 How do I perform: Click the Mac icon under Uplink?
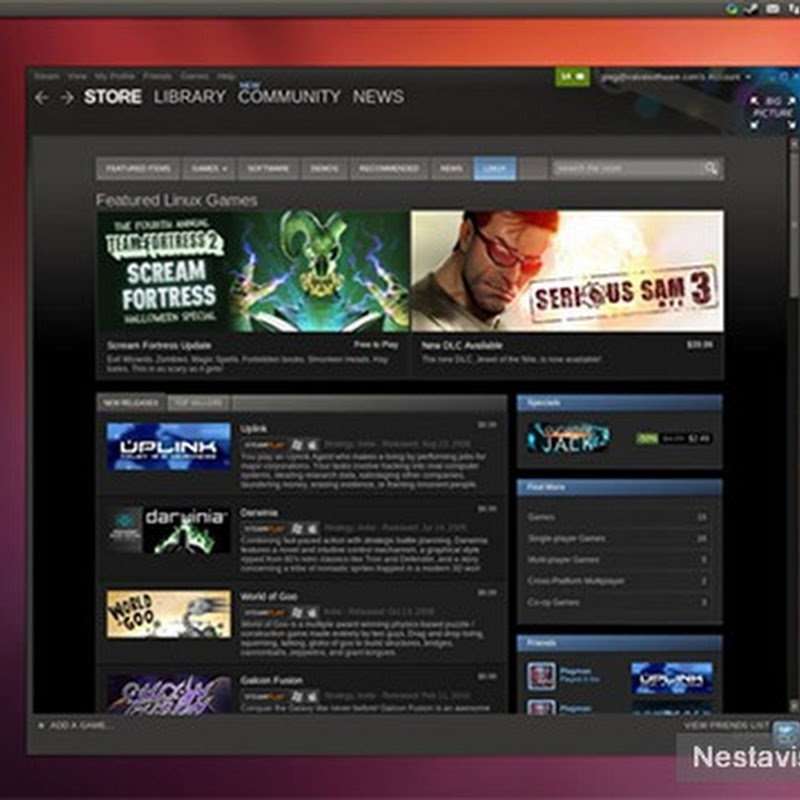[313, 444]
